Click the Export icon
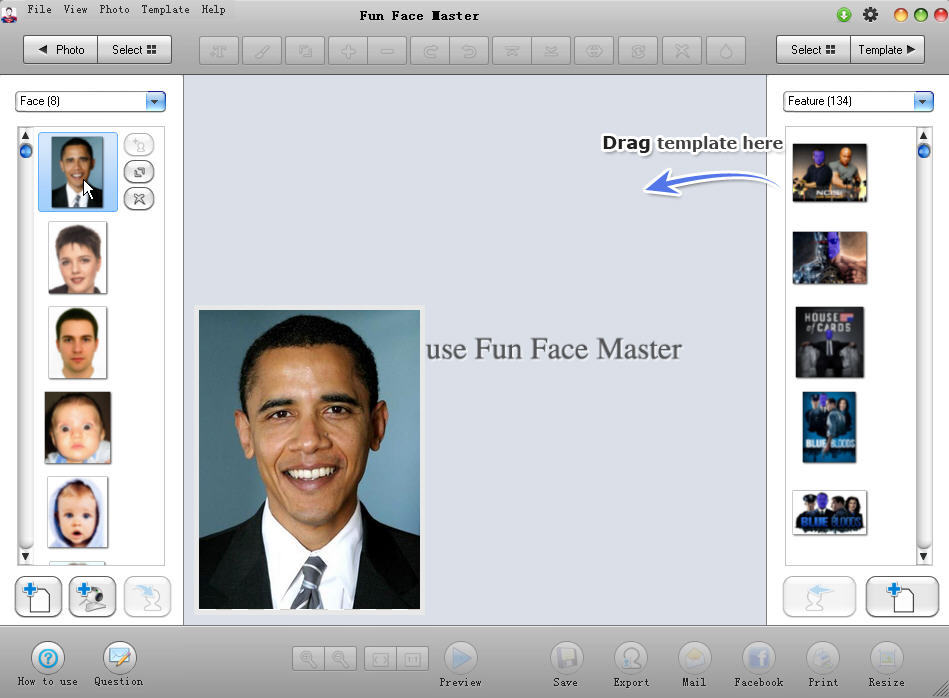This screenshot has width=949, height=698. (x=631, y=659)
